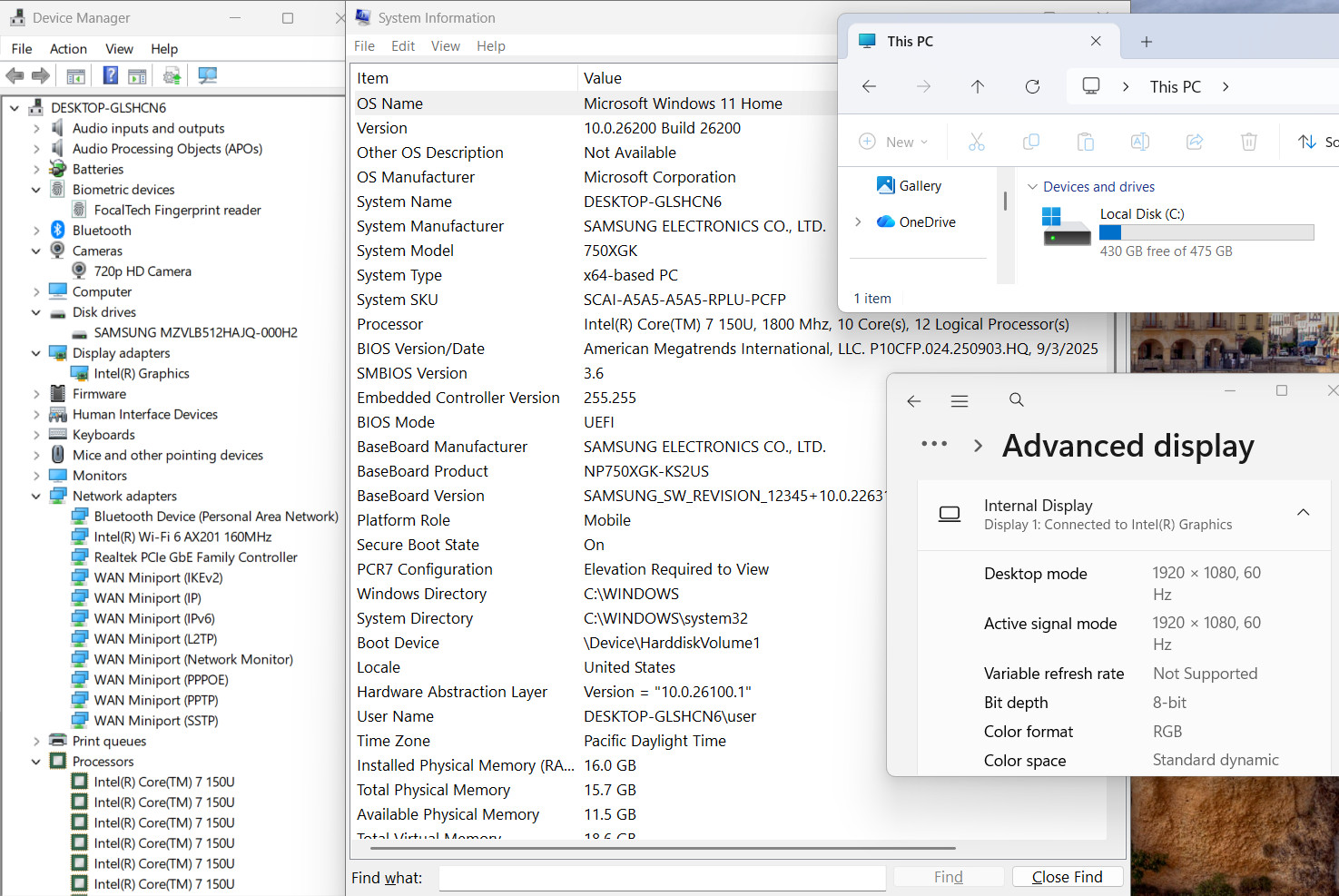
Task: Go back in the This PC Explorer window
Action: pos(869,86)
